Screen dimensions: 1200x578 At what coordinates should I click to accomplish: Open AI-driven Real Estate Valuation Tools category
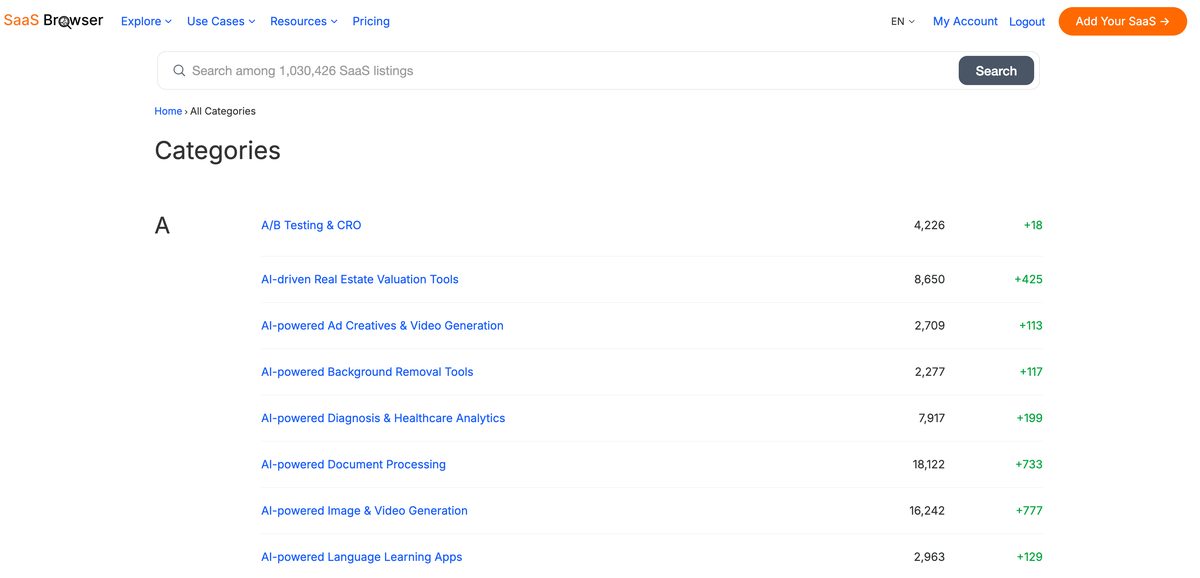pyautogui.click(x=360, y=279)
